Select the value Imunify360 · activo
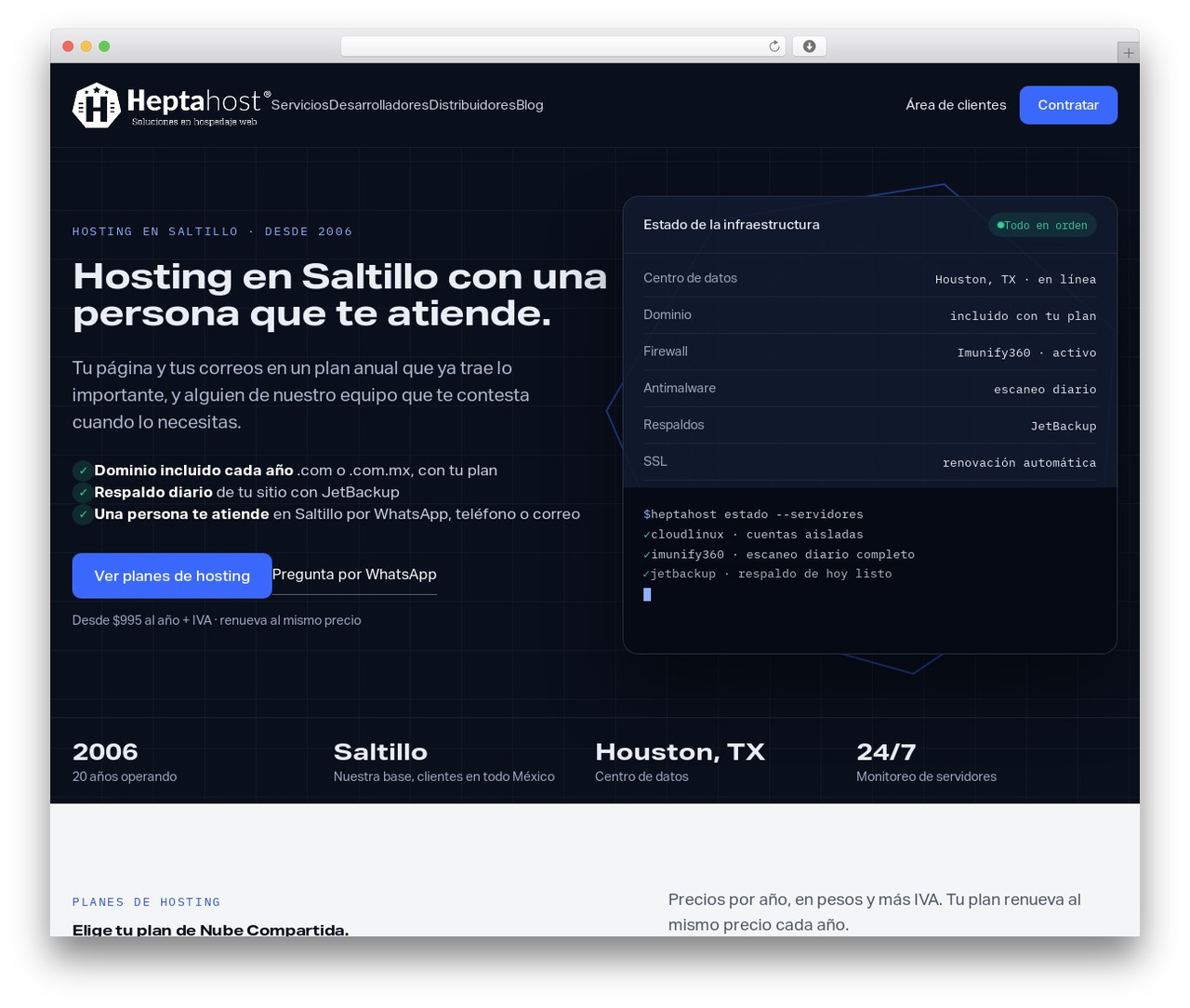1190x1008 pixels. coord(1026,352)
